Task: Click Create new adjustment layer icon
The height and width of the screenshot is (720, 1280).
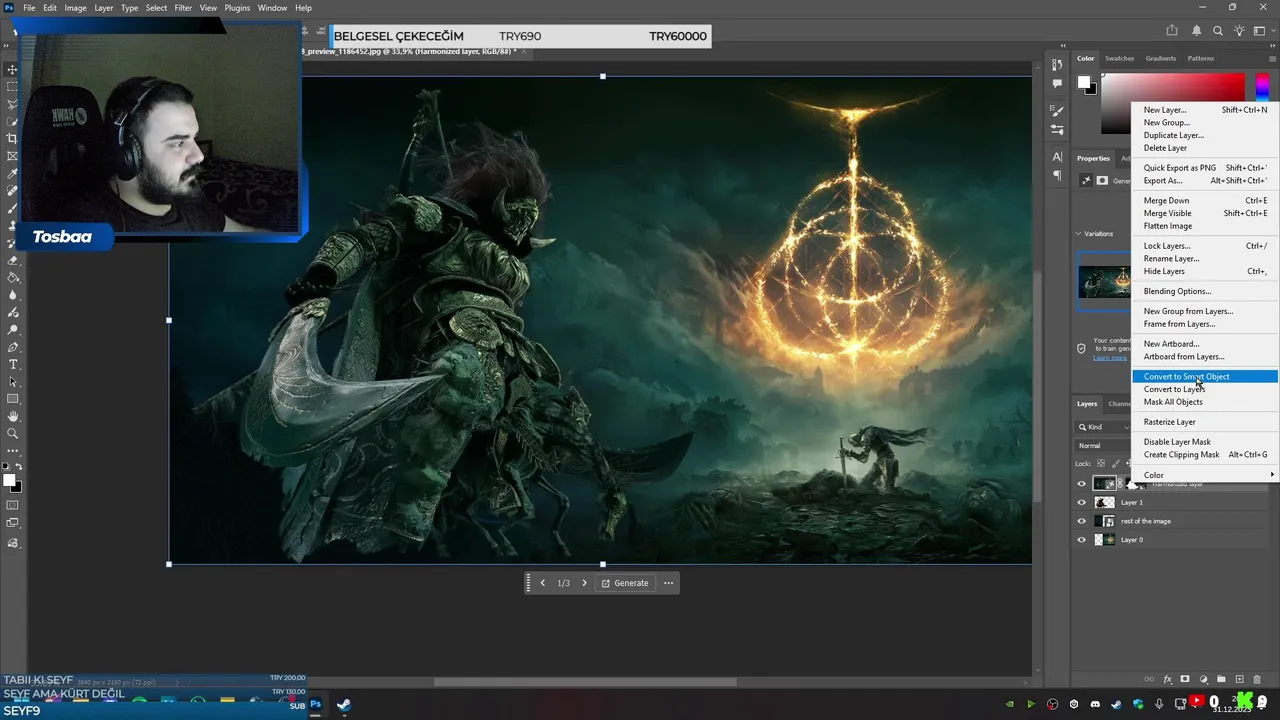Action: tap(1204, 679)
